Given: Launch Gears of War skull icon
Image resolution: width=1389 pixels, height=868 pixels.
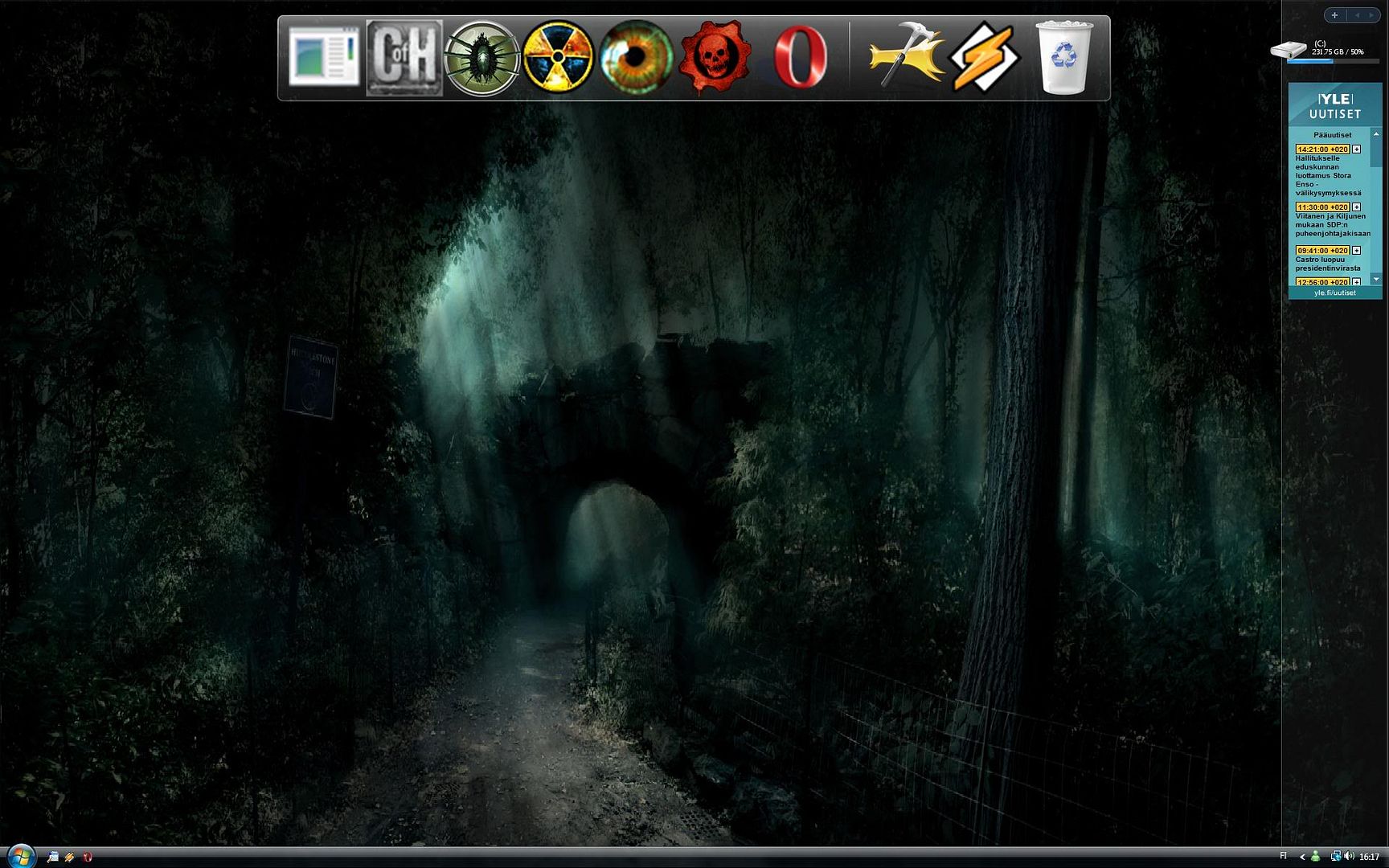Looking at the screenshot, I should 715,58.
